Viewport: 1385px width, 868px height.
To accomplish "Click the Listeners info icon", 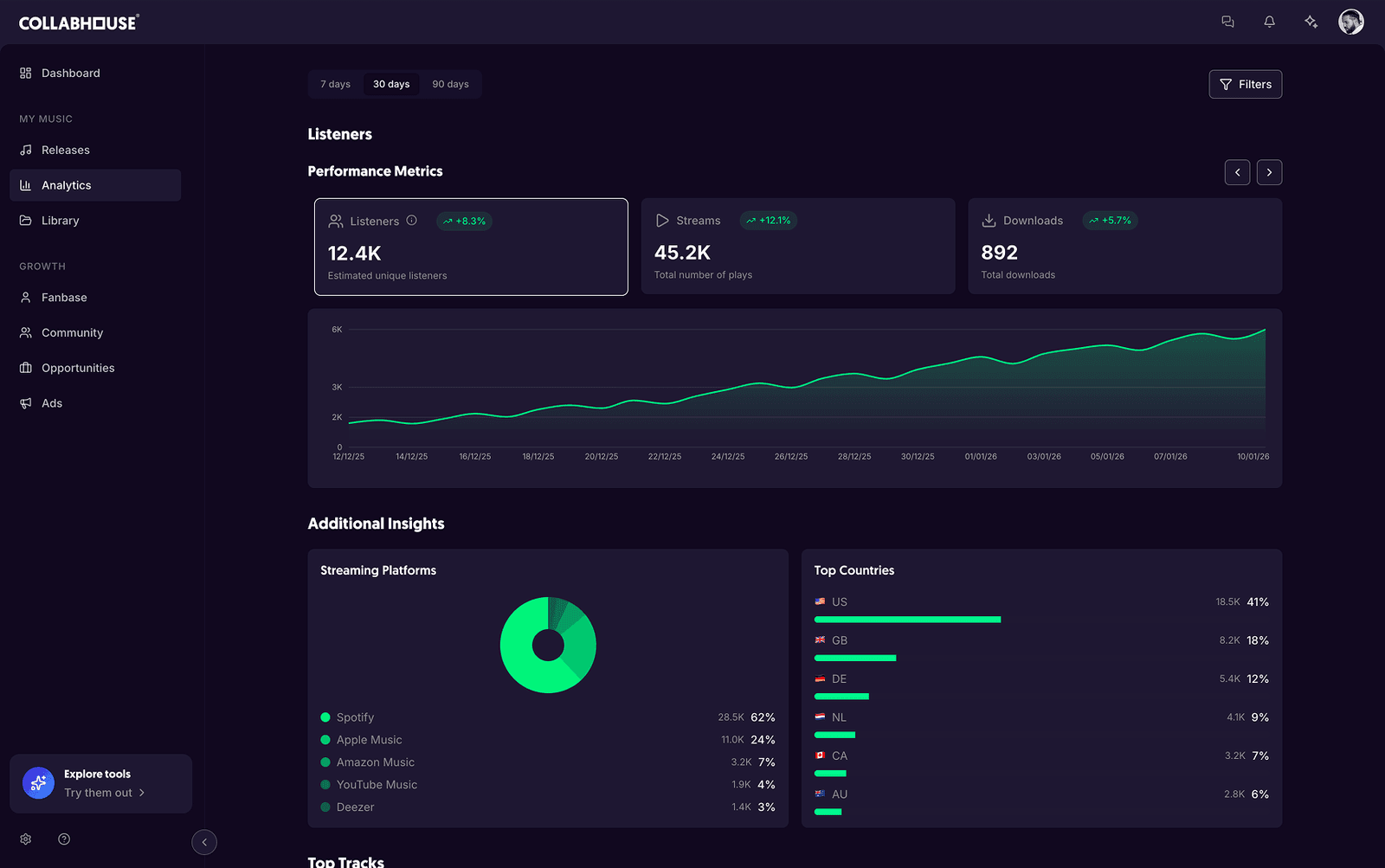I will (412, 221).
